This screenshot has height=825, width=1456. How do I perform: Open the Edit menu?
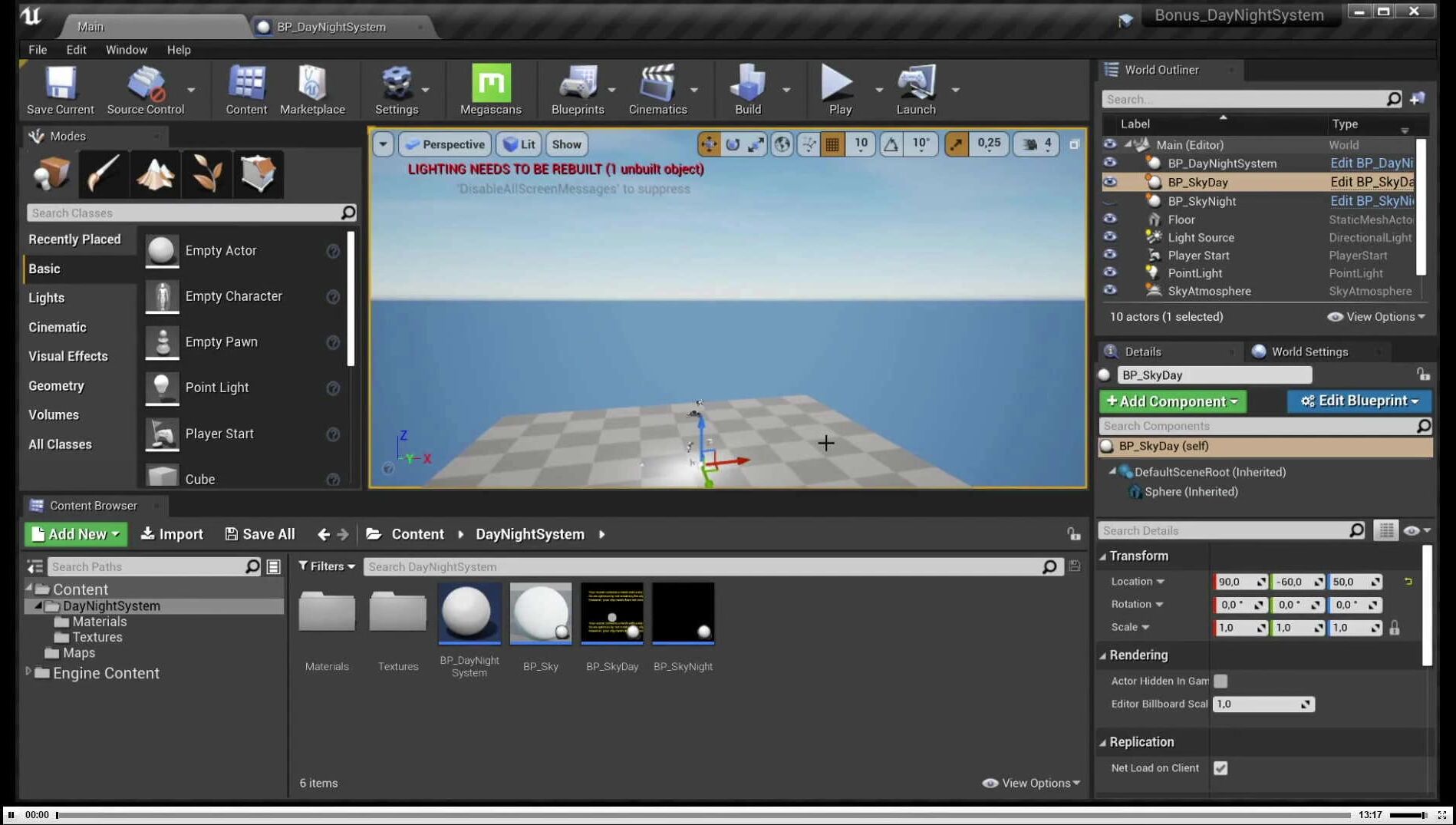tap(76, 50)
